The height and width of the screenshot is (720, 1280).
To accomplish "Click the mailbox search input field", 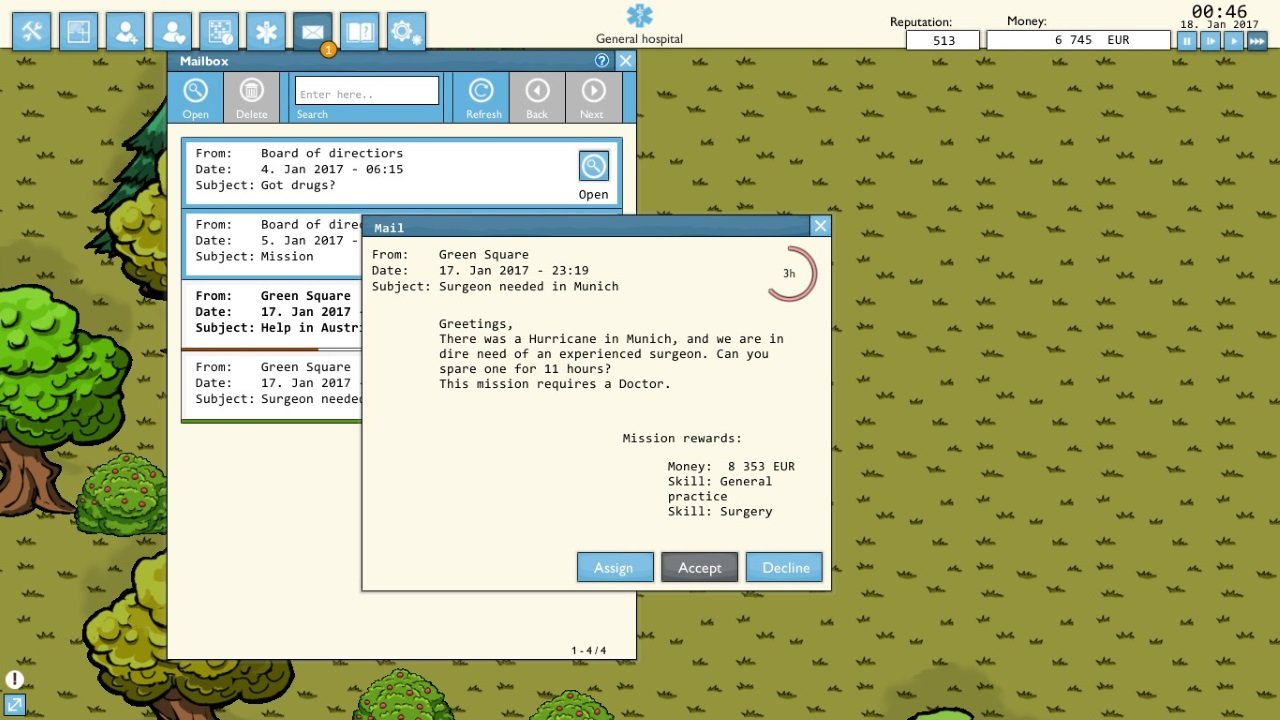I will 366,91.
